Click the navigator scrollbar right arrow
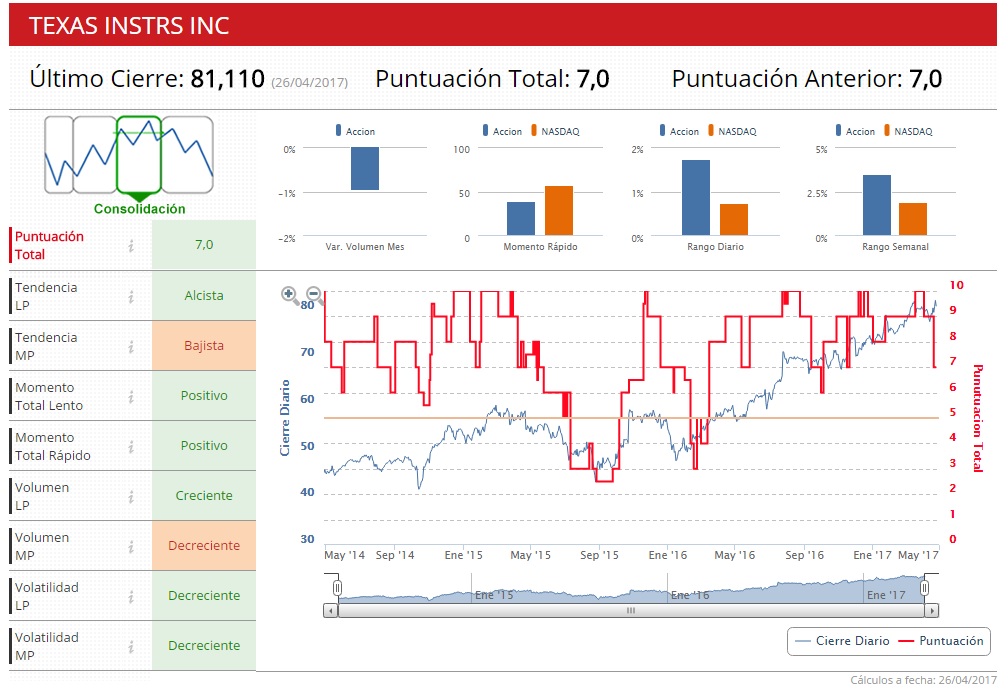This screenshot has height=691, width=1008. [x=932, y=611]
